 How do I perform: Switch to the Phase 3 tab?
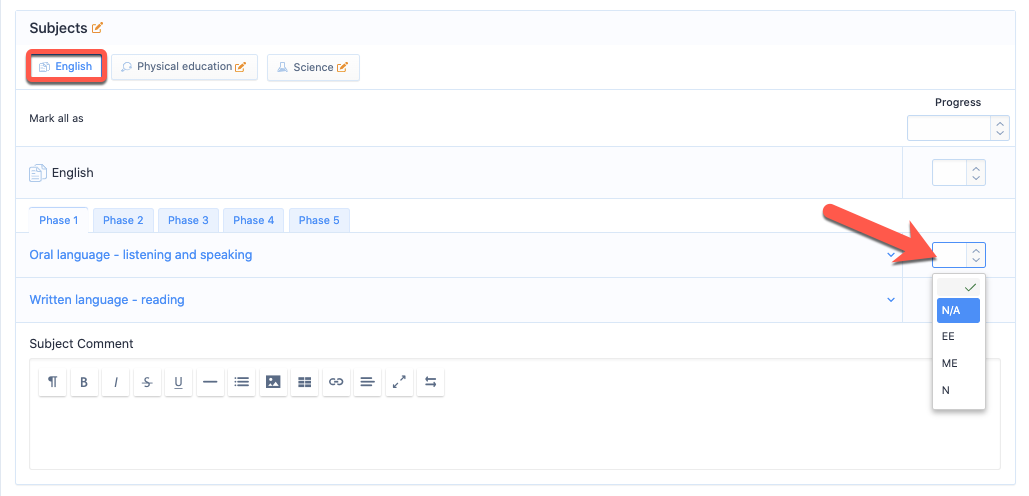point(188,220)
